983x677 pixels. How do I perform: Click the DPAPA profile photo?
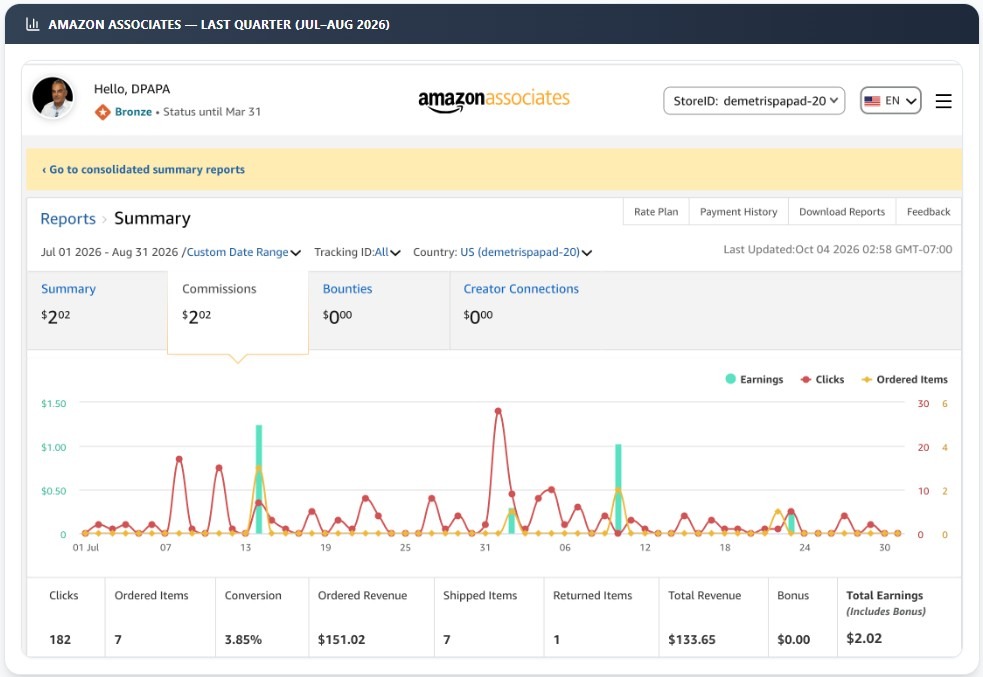pyautogui.click(x=53, y=98)
